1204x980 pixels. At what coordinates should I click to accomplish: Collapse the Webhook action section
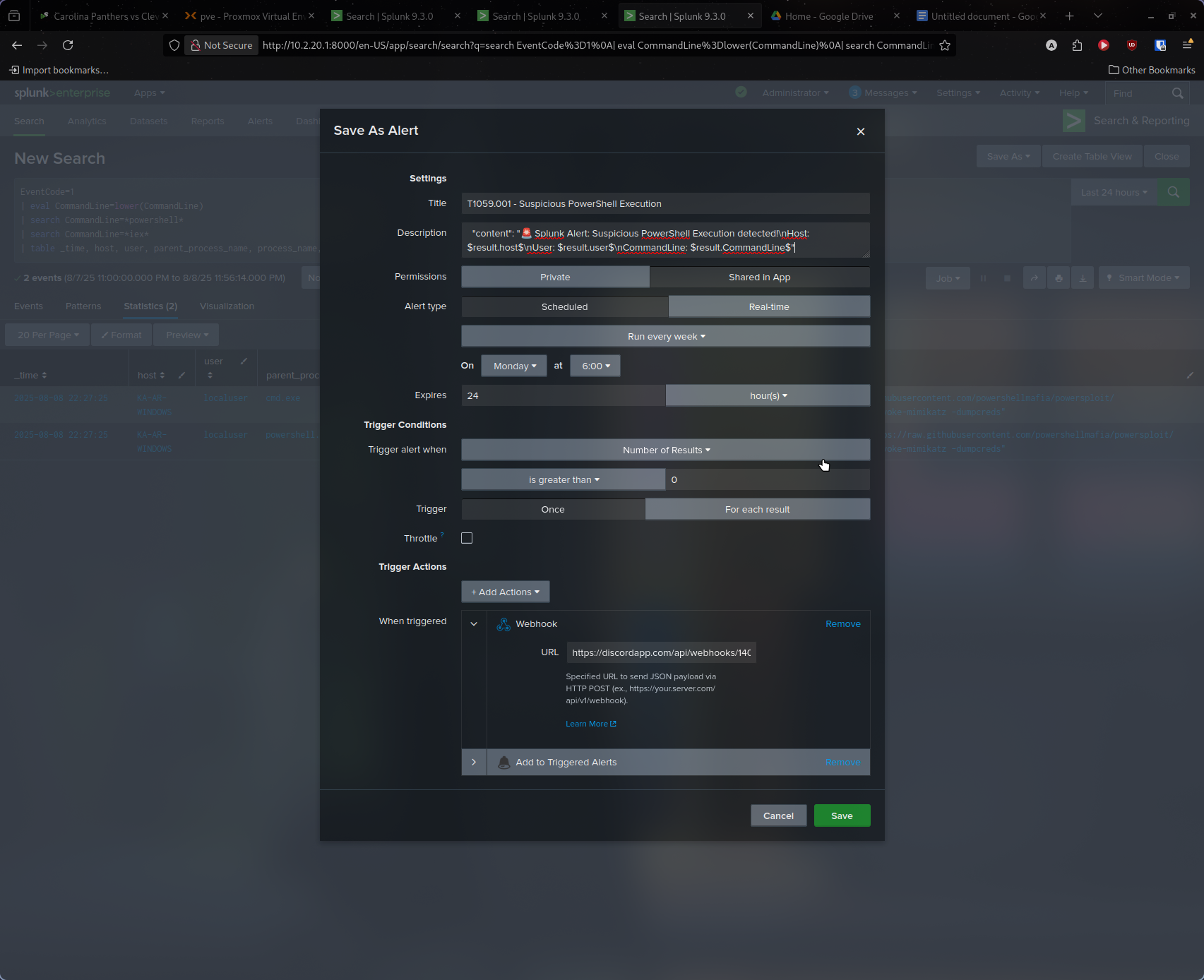(474, 624)
